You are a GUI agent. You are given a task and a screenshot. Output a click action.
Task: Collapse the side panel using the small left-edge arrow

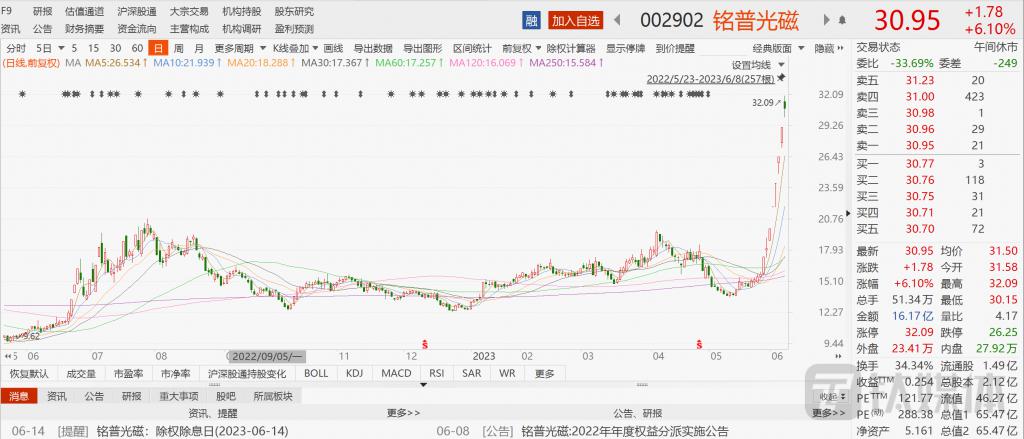click(x=849, y=213)
